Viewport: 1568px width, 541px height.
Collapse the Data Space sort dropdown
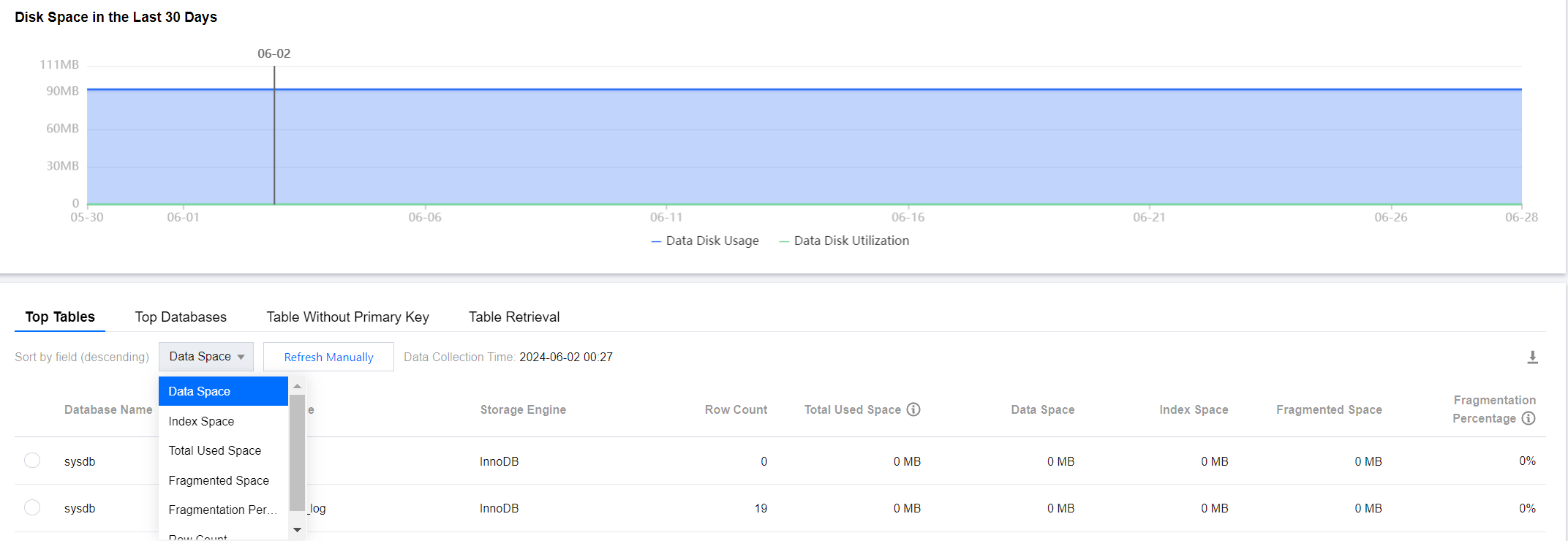(x=206, y=357)
